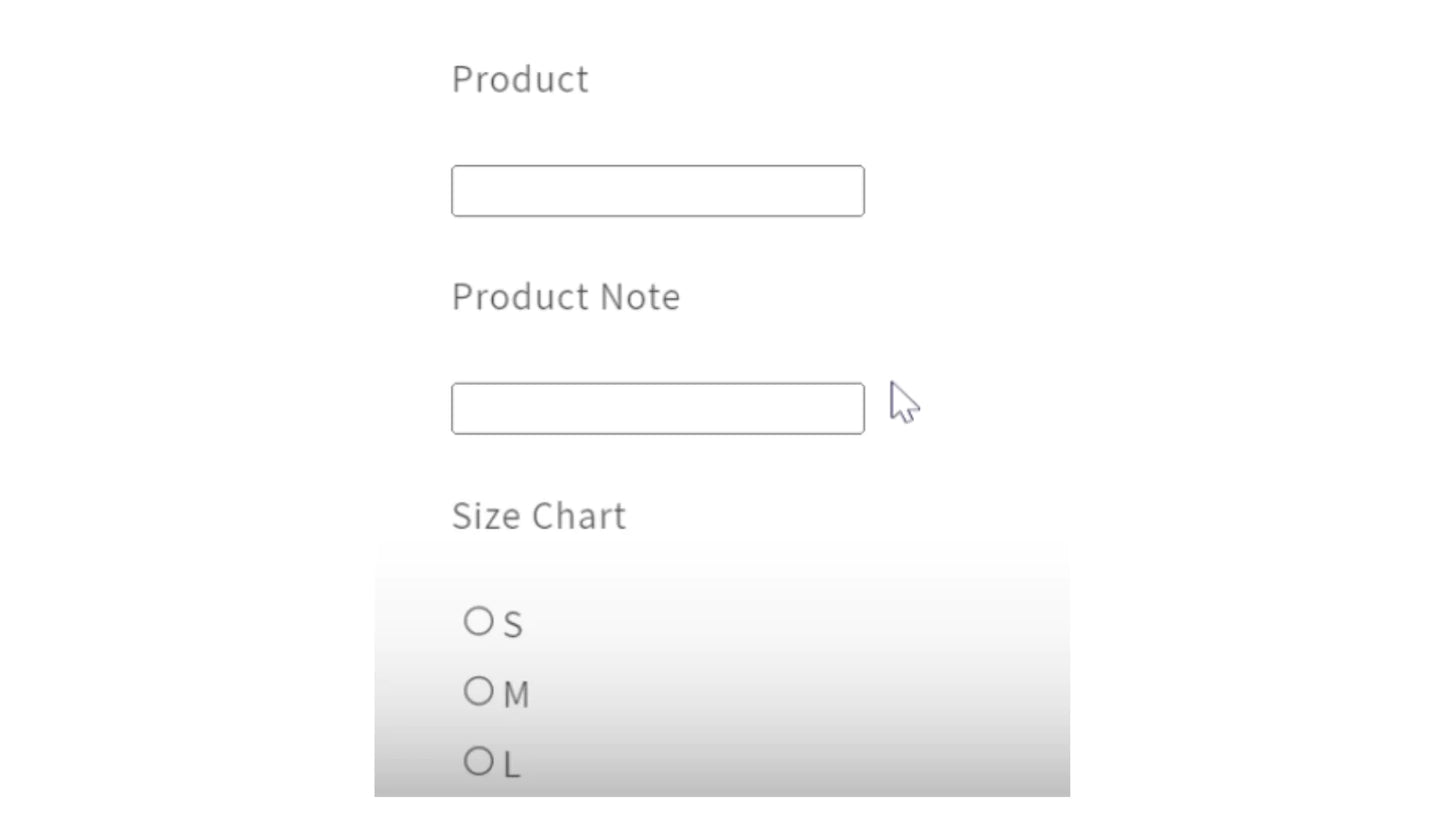Click the "L" option label text

(512, 765)
